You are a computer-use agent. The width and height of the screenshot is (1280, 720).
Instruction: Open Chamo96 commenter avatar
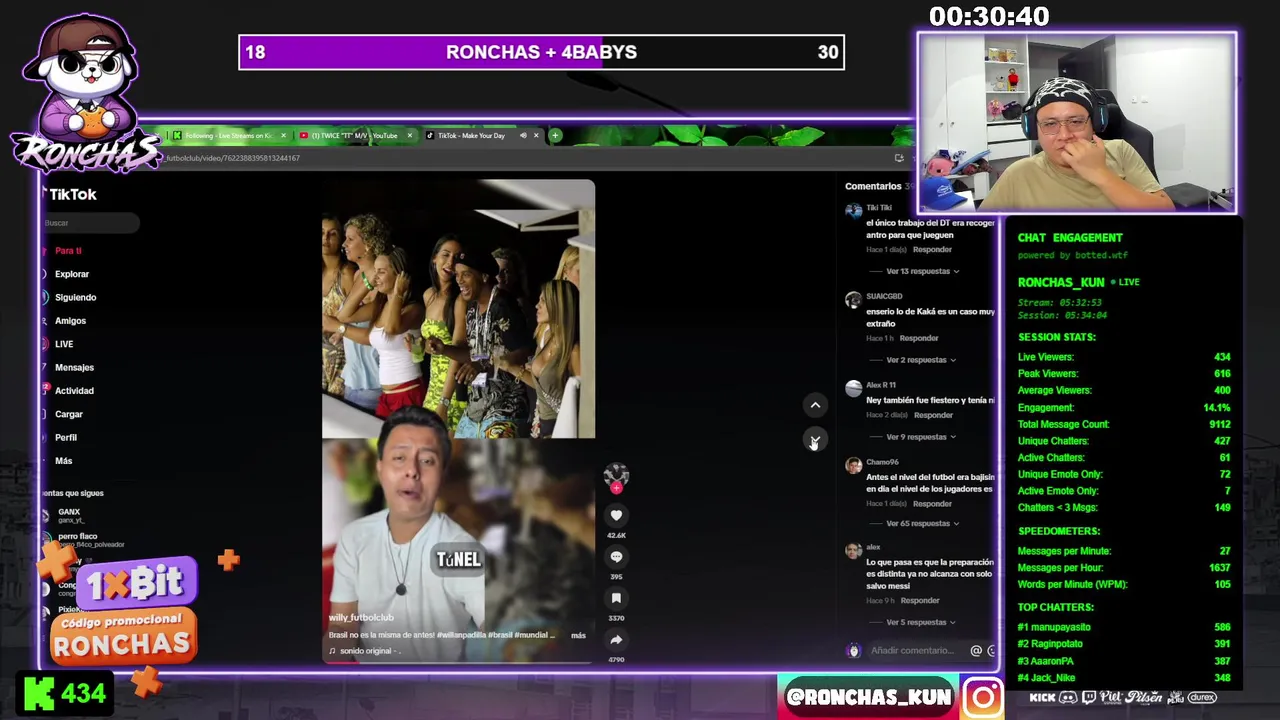853,466
